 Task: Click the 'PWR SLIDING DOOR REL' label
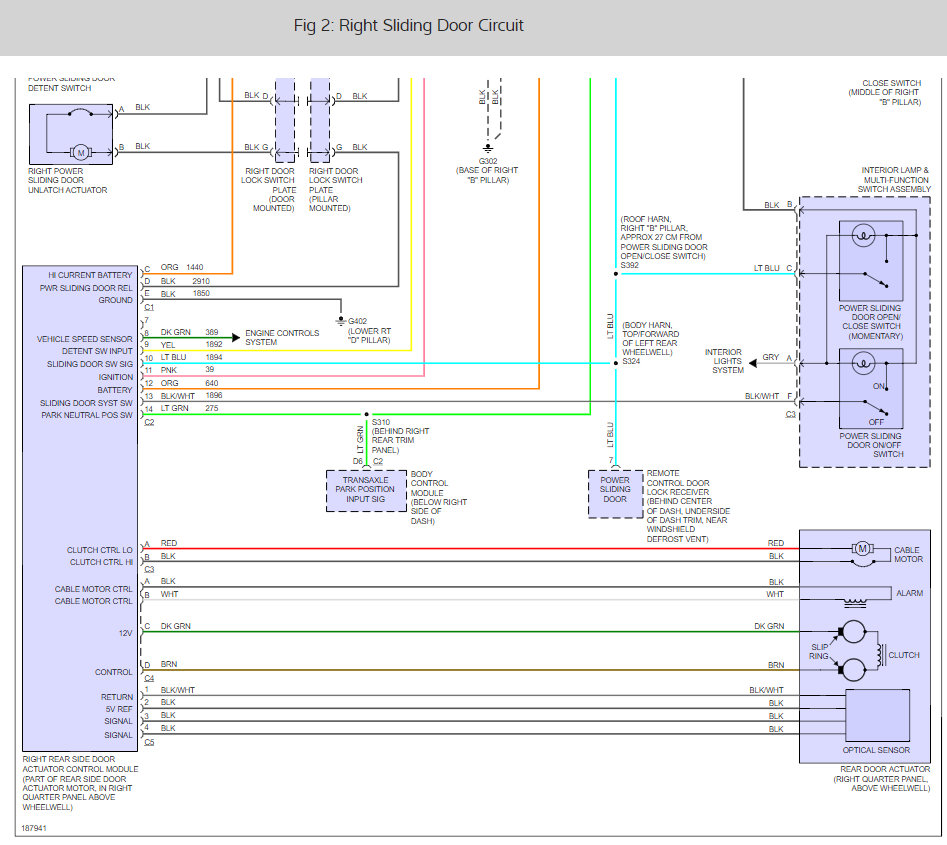pyautogui.click(x=86, y=288)
